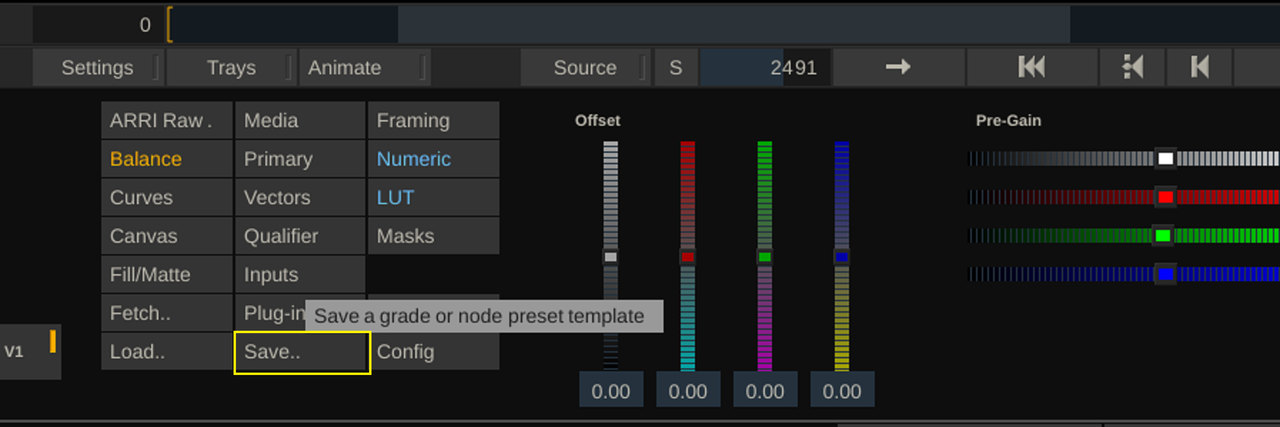This screenshot has width=1280, height=427.
Task: Click the master Offset value field
Action: pyautogui.click(x=611, y=390)
